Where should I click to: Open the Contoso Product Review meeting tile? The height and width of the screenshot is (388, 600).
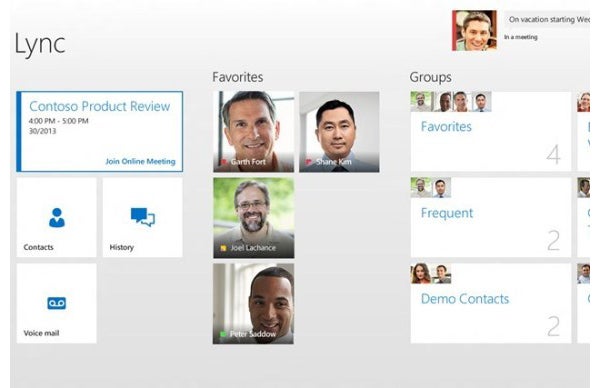(x=99, y=132)
